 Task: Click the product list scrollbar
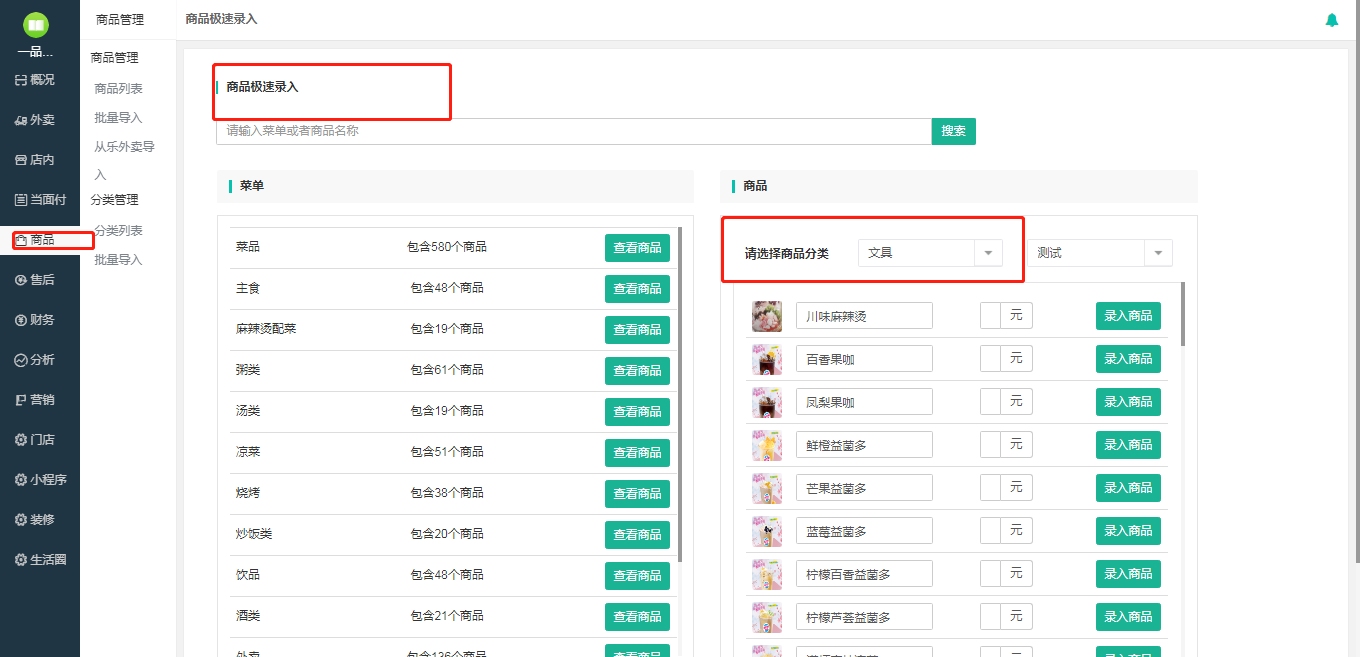tap(1184, 314)
